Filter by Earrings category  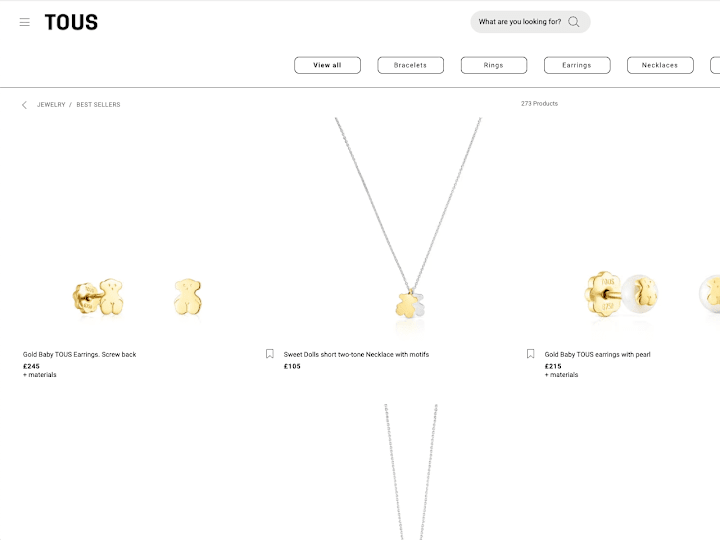pos(577,65)
